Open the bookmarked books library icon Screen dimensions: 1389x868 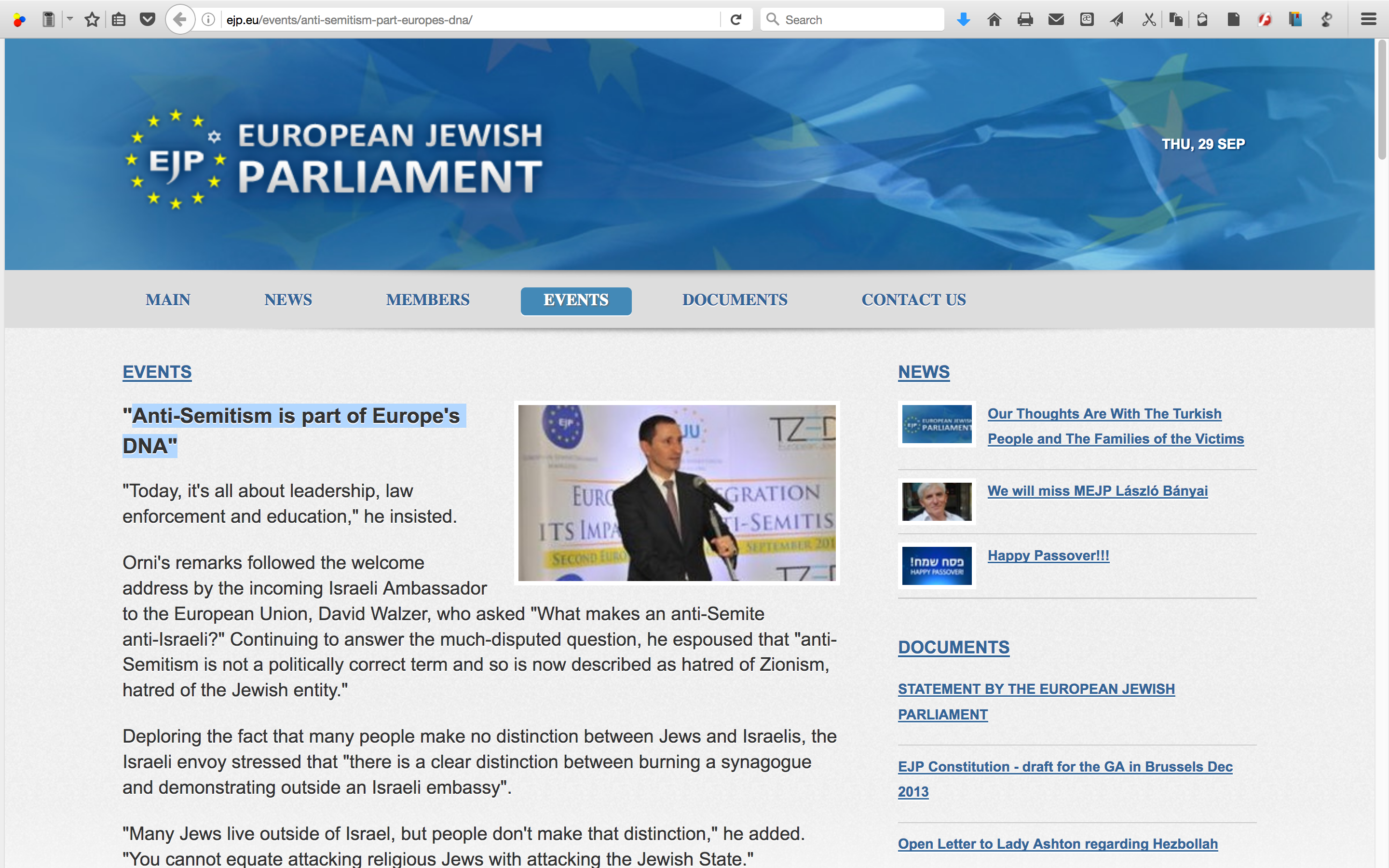[1295, 20]
